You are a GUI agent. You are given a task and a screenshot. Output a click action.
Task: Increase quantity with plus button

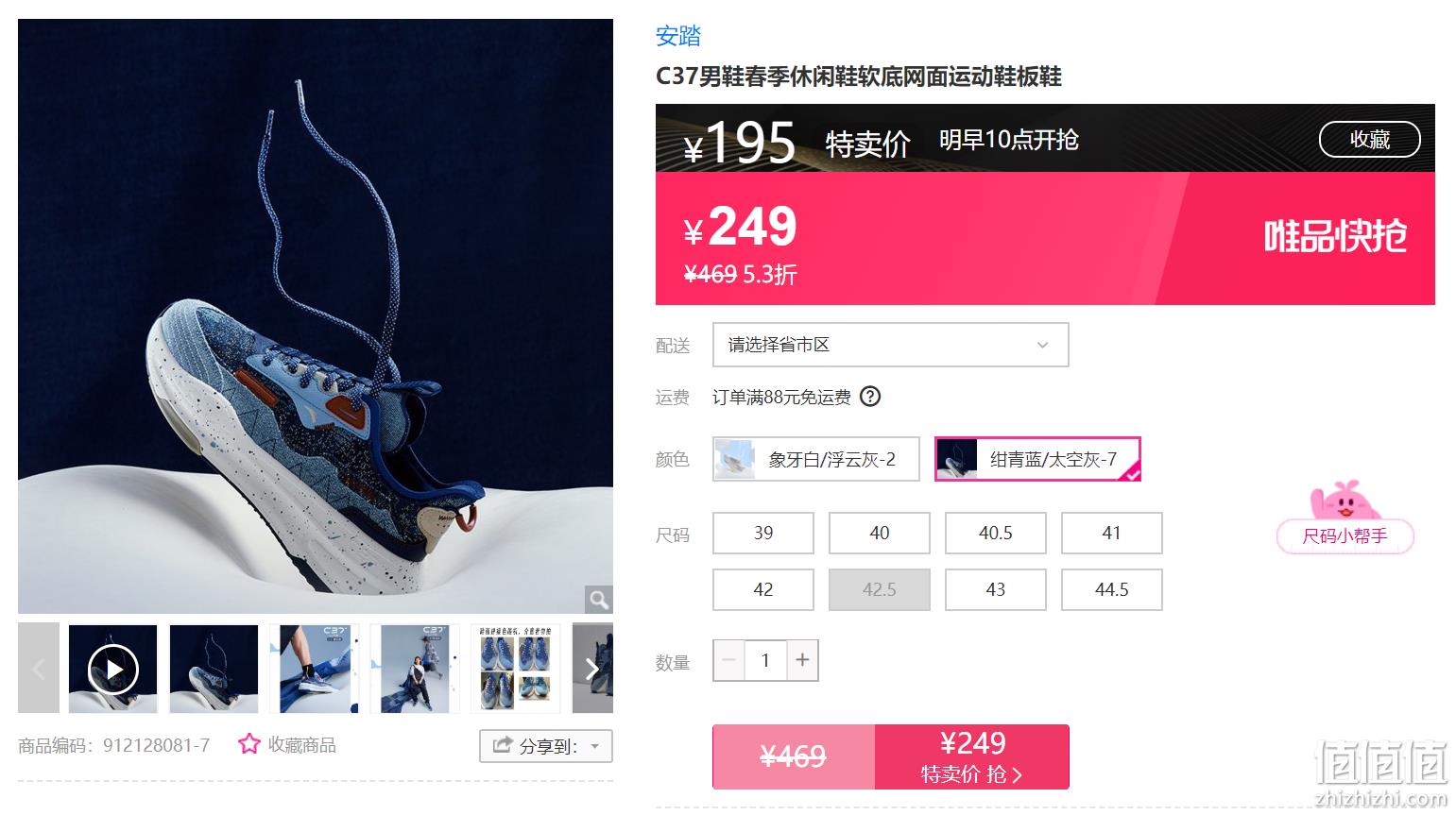pyautogui.click(x=802, y=660)
